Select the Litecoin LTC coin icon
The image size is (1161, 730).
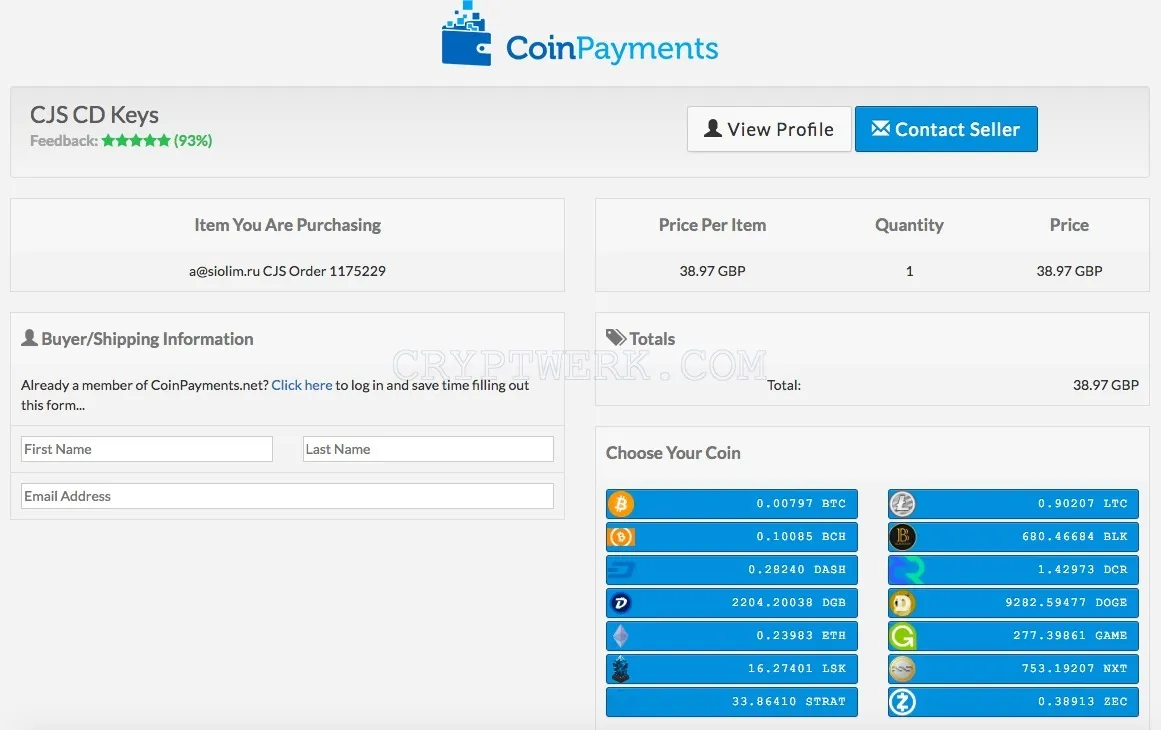click(x=902, y=504)
